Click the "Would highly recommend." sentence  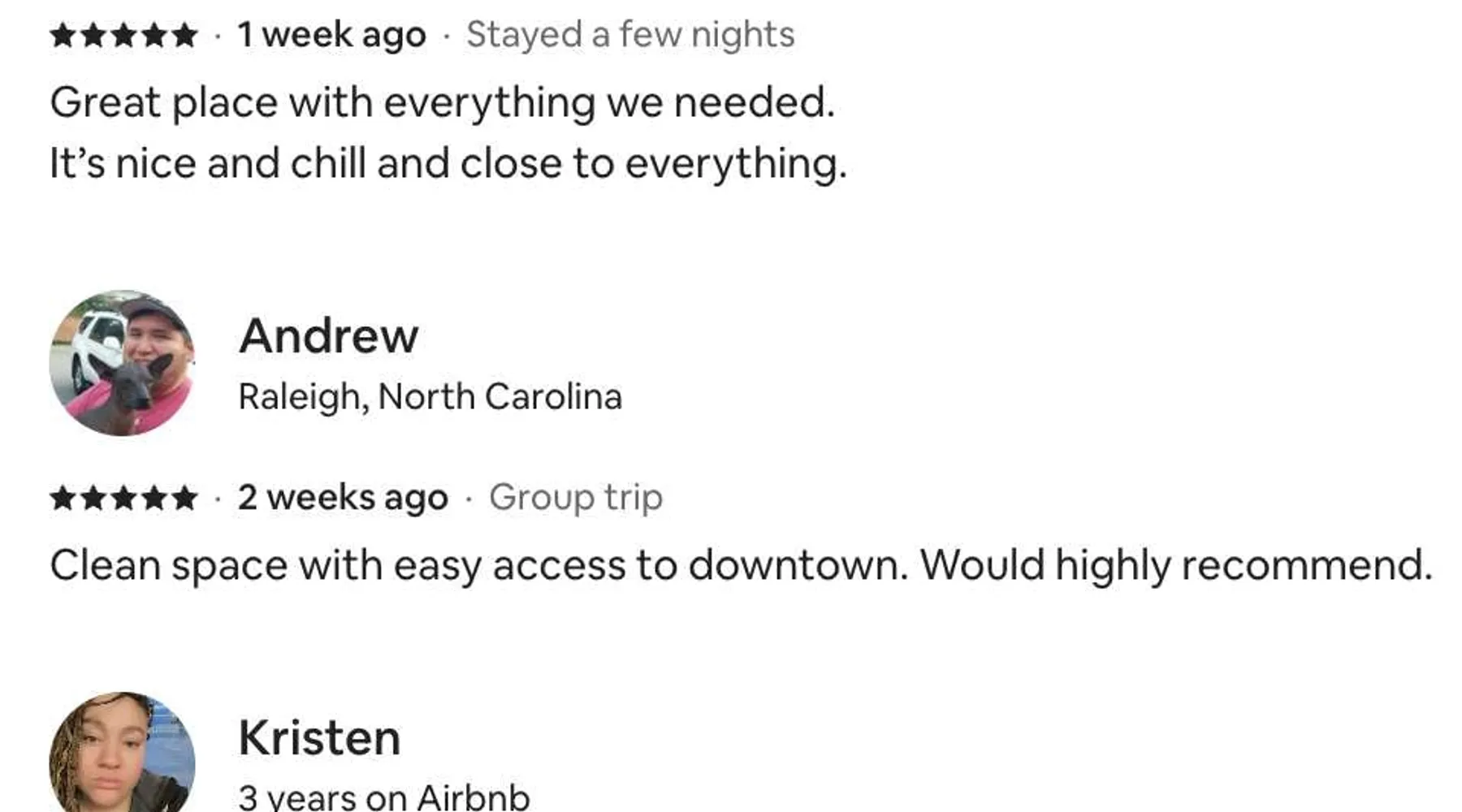click(x=1175, y=565)
